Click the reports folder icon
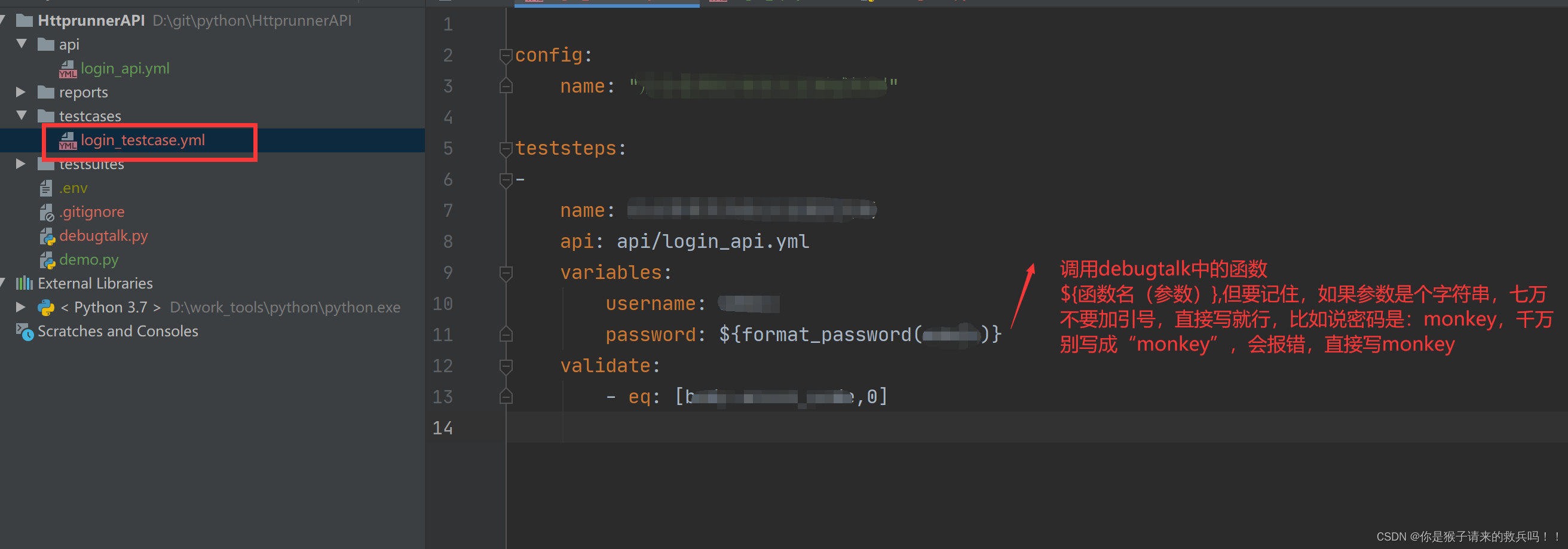 click(46, 92)
